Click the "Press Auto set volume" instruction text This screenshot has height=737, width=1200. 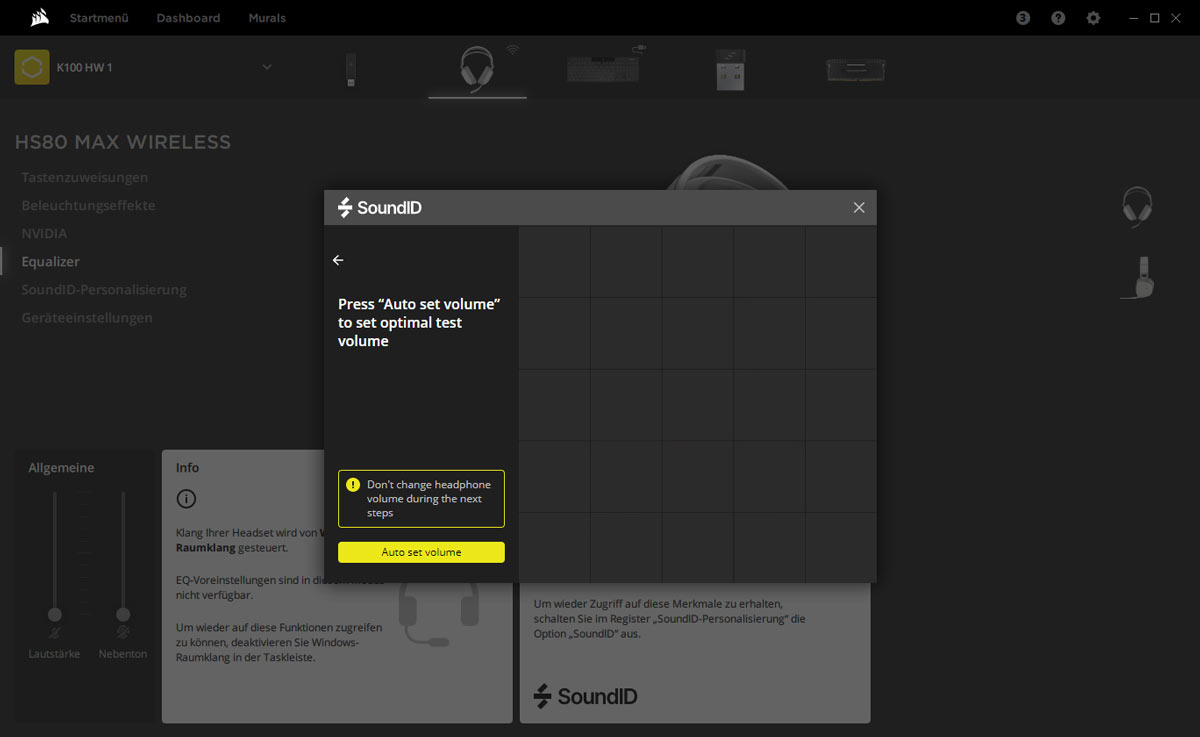click(419, 322)
